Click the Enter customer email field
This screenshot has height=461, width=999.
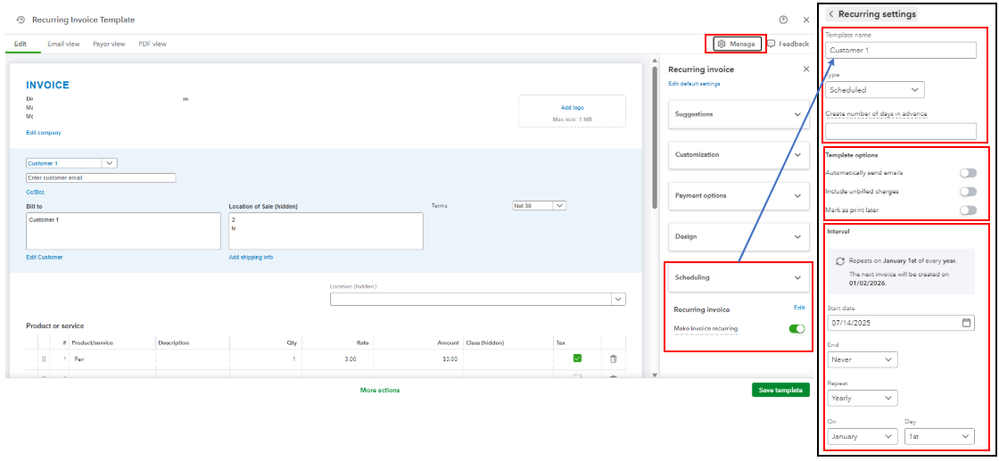[x=101, y=178]
